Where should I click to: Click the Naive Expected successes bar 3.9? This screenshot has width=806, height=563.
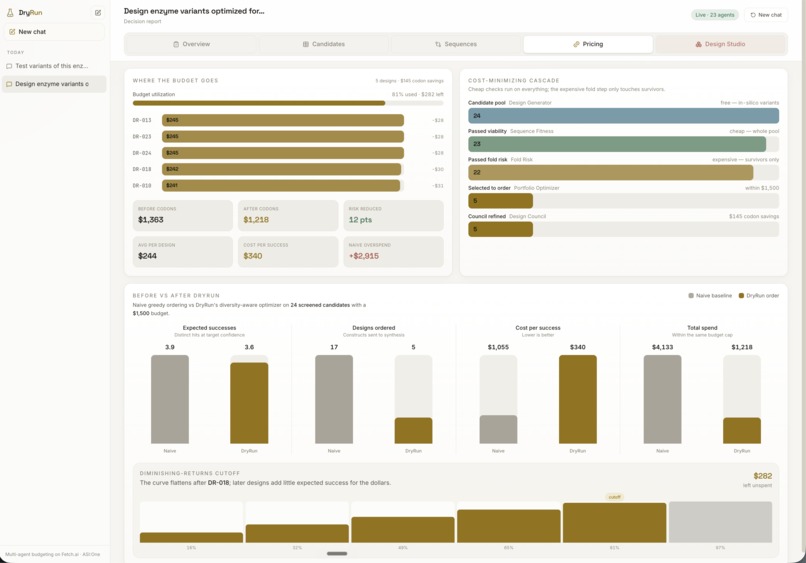[170, 399]
